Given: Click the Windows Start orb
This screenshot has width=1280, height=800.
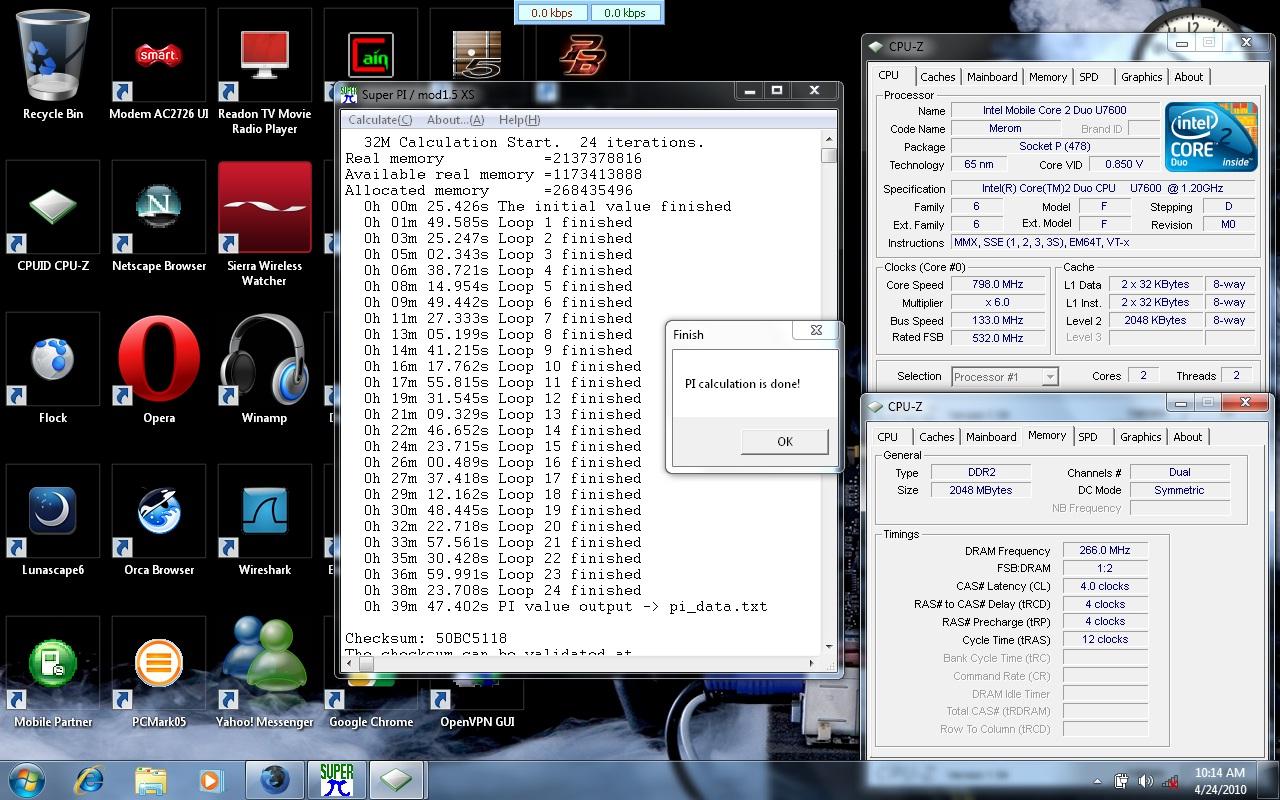Looking at the screenshot, I should 26,779.
